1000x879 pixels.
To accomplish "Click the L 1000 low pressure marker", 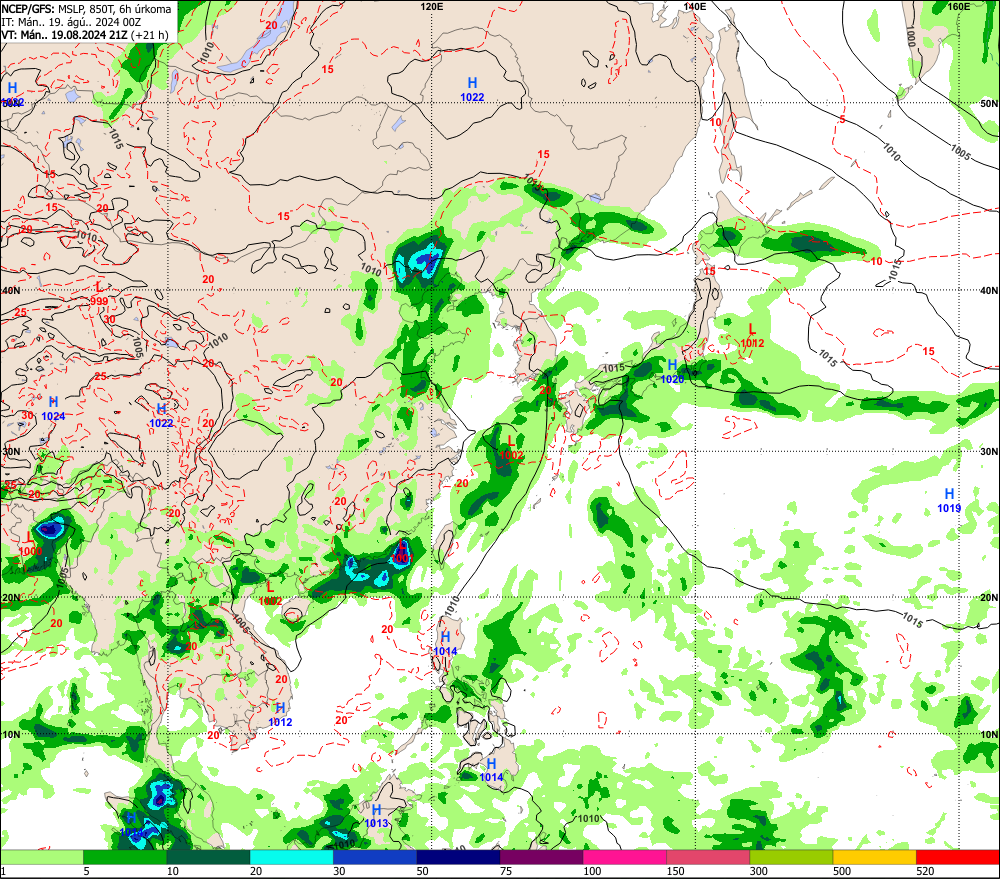I will (30, 544).
